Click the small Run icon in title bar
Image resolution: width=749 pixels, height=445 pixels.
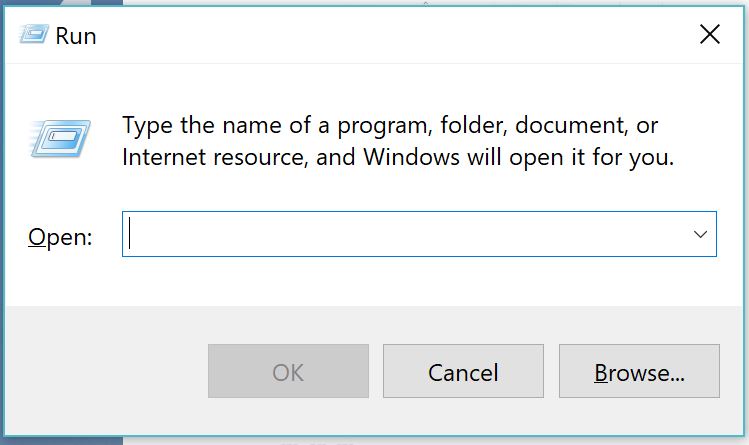click(33, 35)
